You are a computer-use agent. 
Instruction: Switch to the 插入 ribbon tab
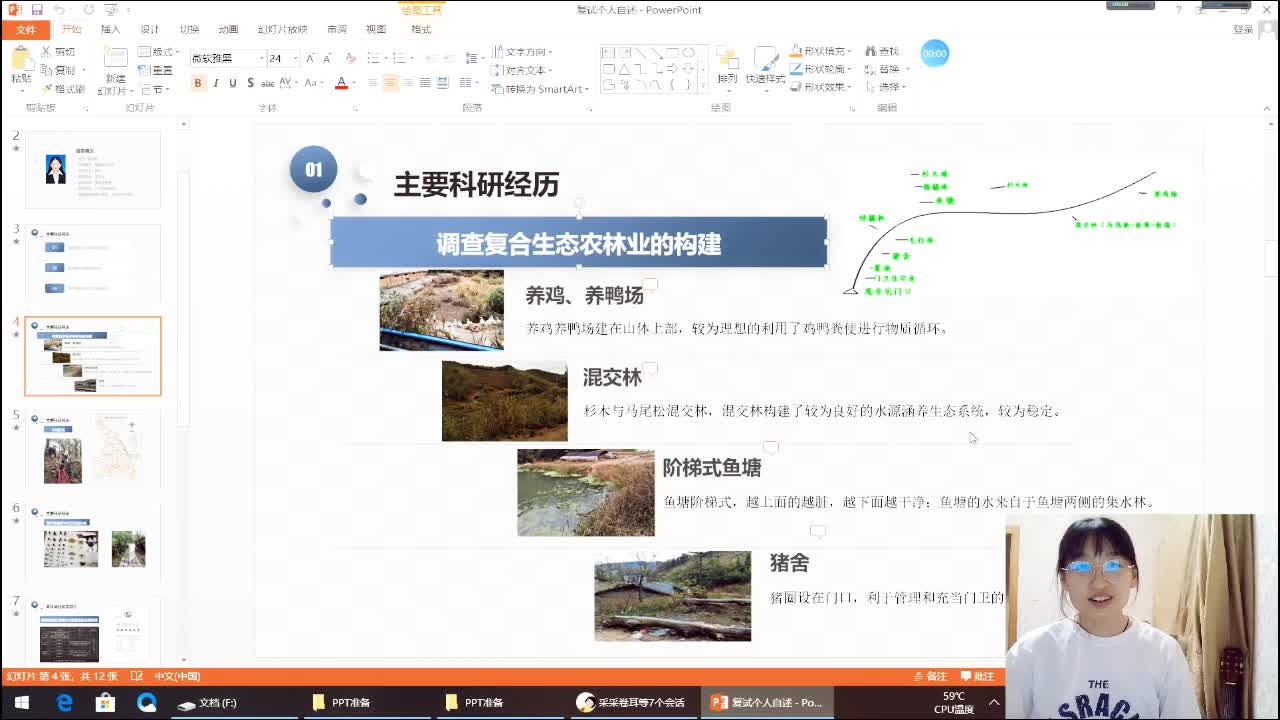tap(112, 29)
